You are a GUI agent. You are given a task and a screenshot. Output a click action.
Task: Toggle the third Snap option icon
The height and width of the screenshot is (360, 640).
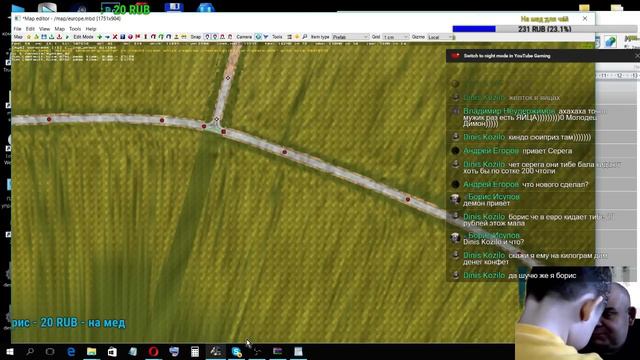click(x=222, y=37)
